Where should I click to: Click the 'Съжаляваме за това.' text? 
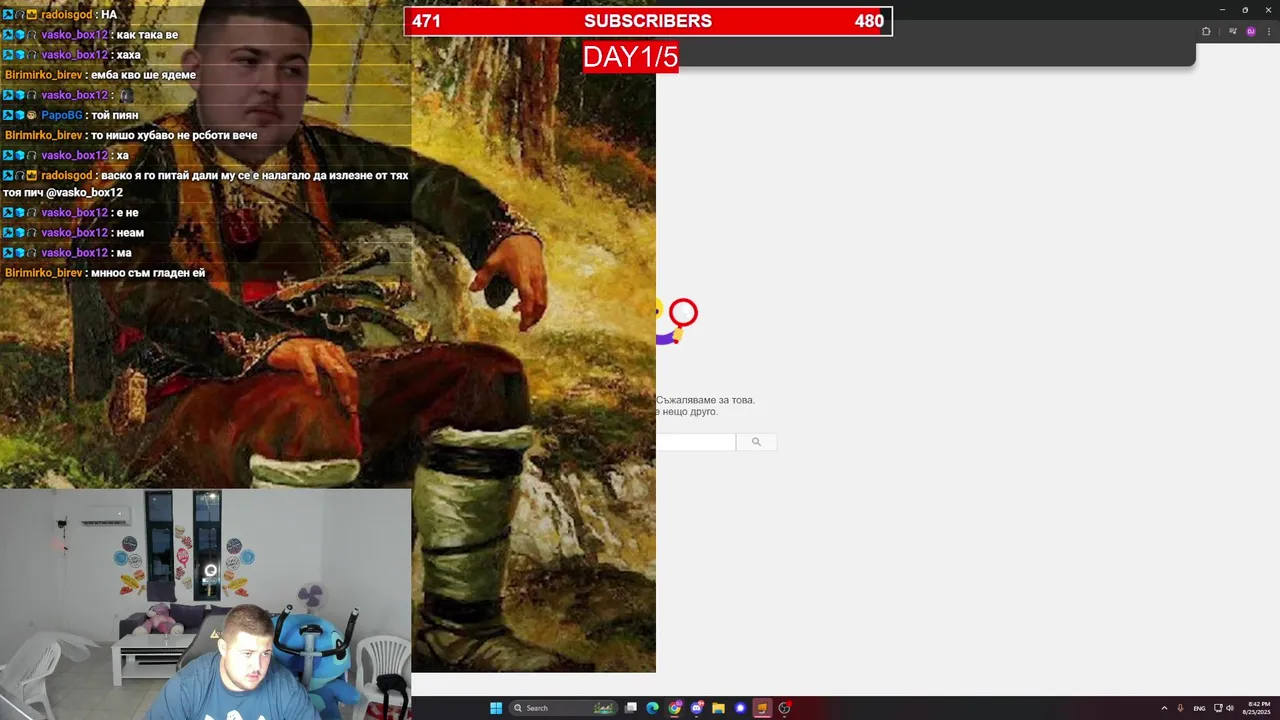[706, 400]
